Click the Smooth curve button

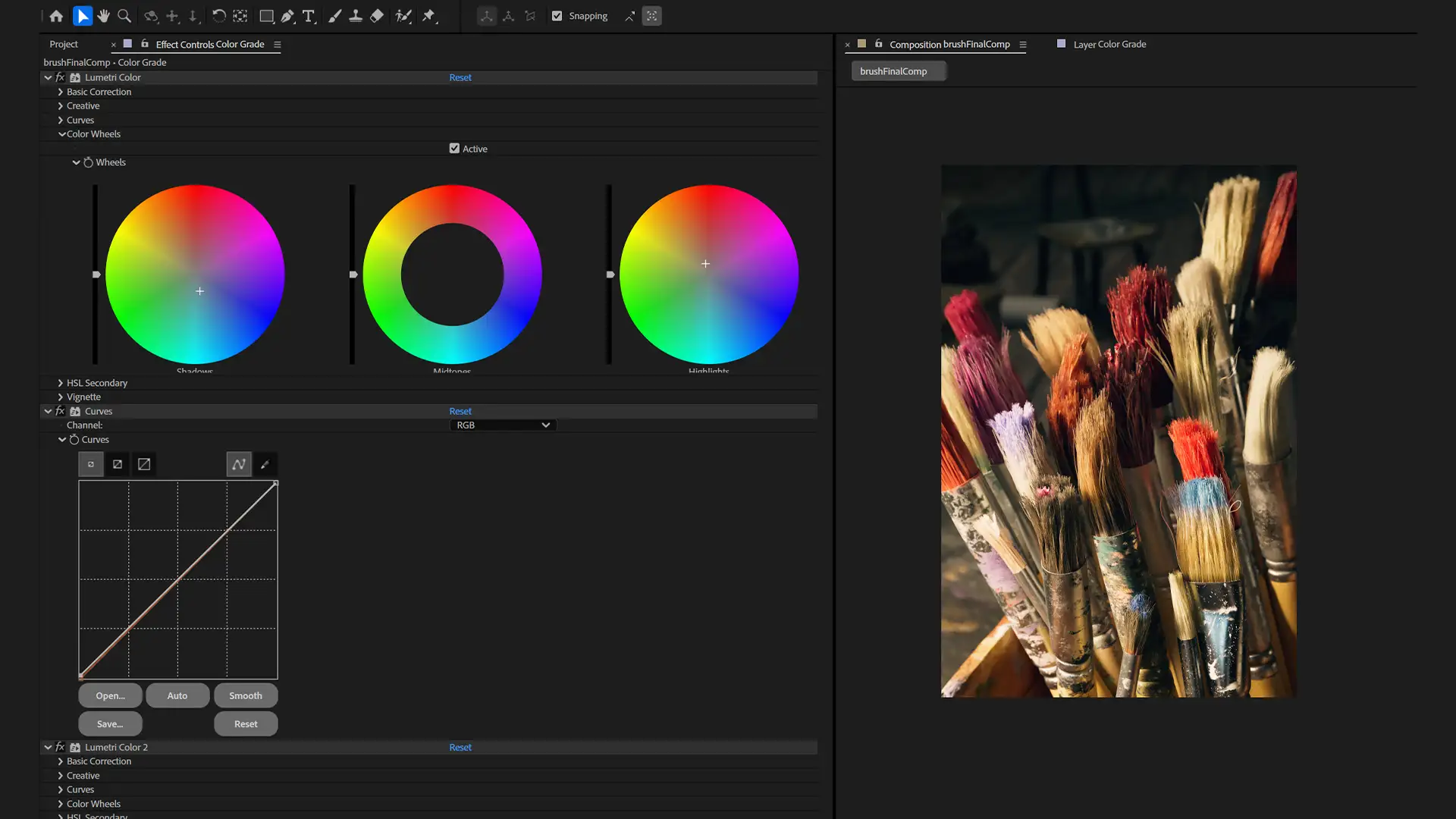tap(246, 695)
